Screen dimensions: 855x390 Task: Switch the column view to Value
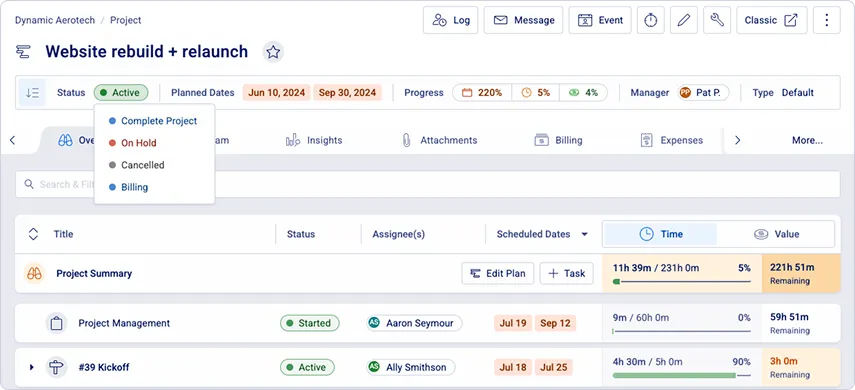point(776,234)
